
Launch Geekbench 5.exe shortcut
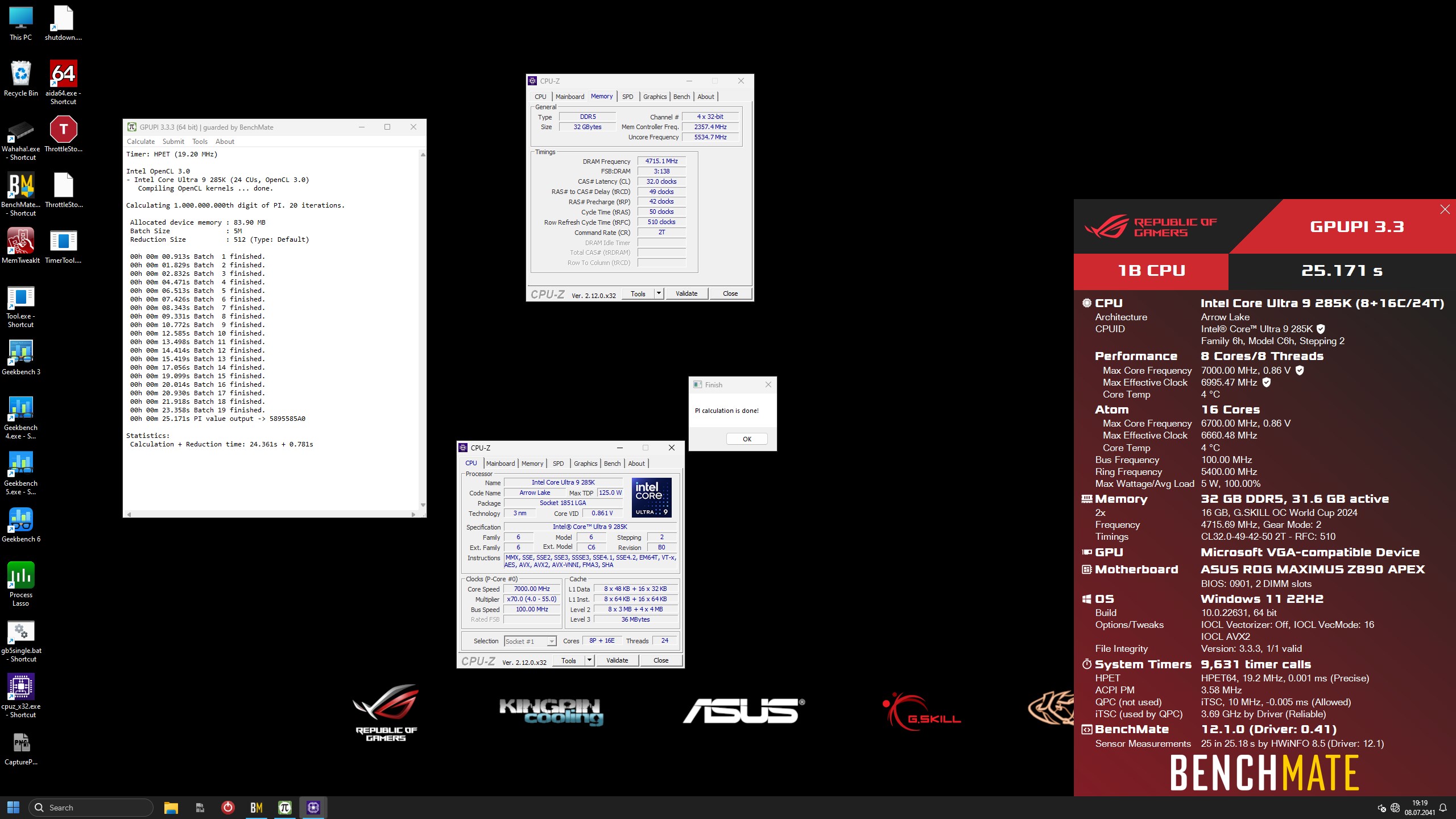(21, 474)
